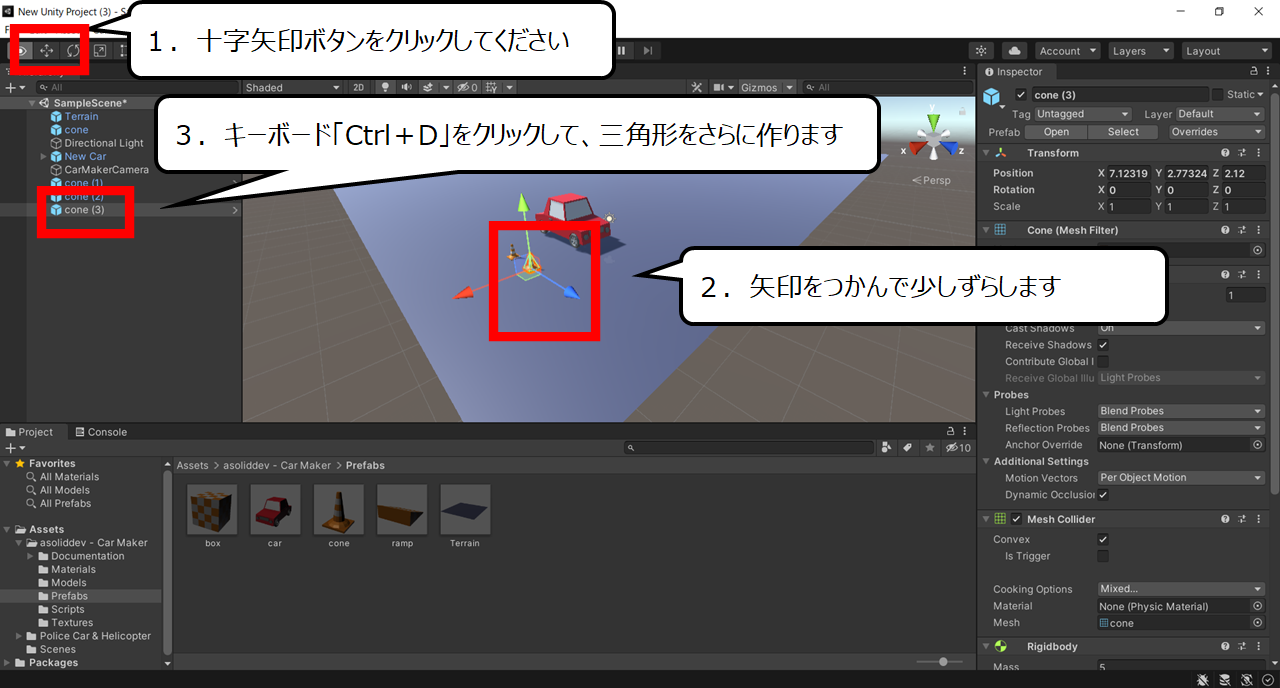Enable the Is Trigger checkbox
Image resolution: width=1280 pixels, height=688 pixels.
tap(1103, 556)
